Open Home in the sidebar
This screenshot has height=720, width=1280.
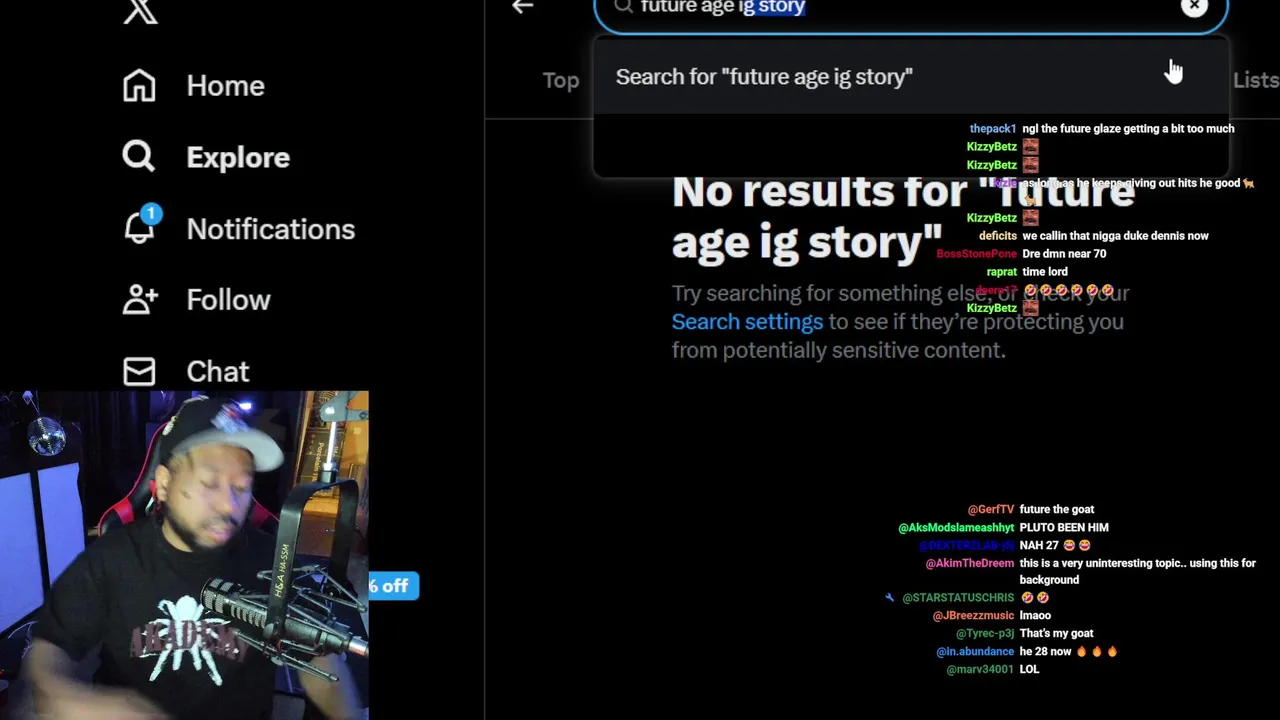[x=225, y=86]
